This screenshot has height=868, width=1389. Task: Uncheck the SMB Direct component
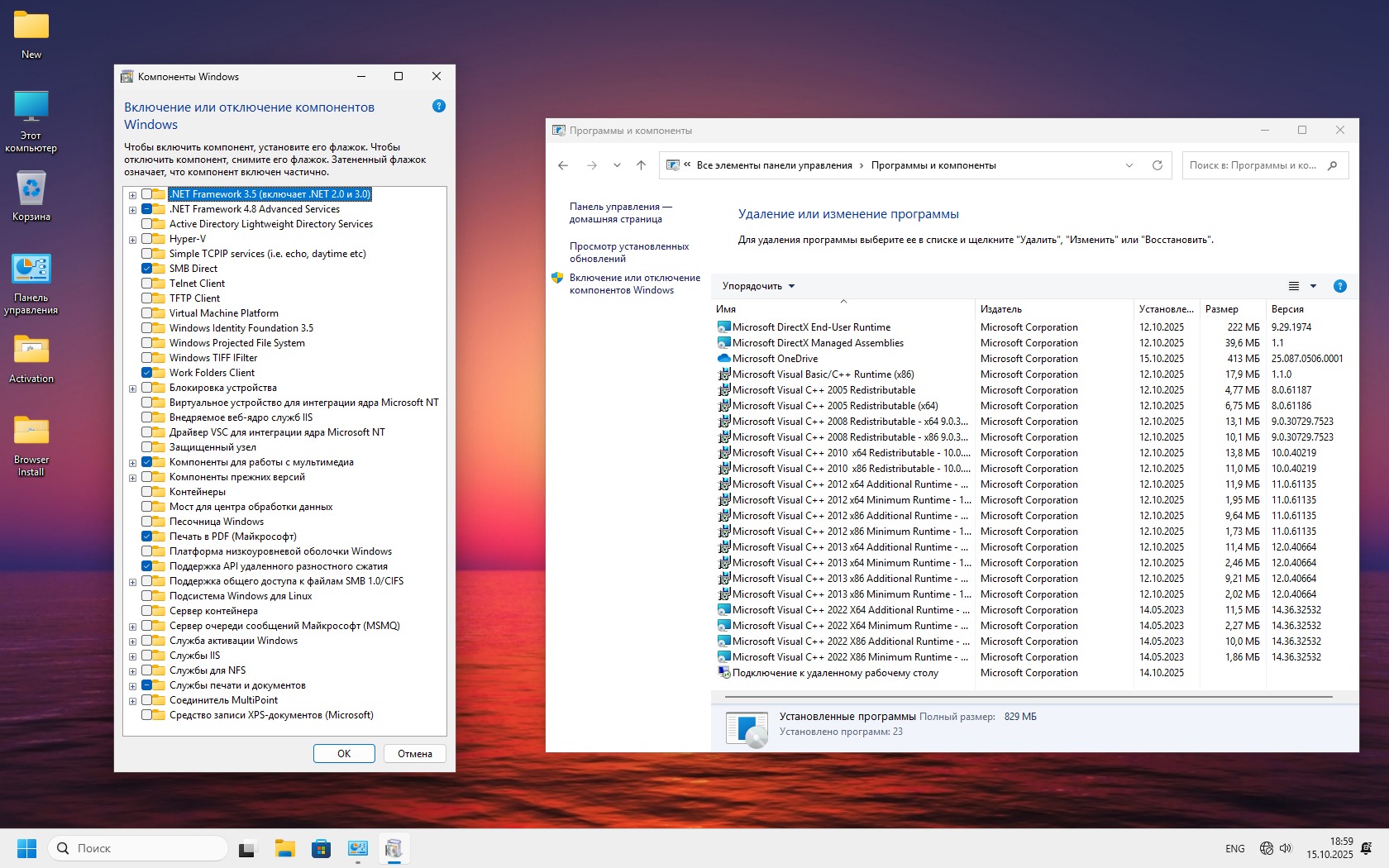(x=147, y=269)
